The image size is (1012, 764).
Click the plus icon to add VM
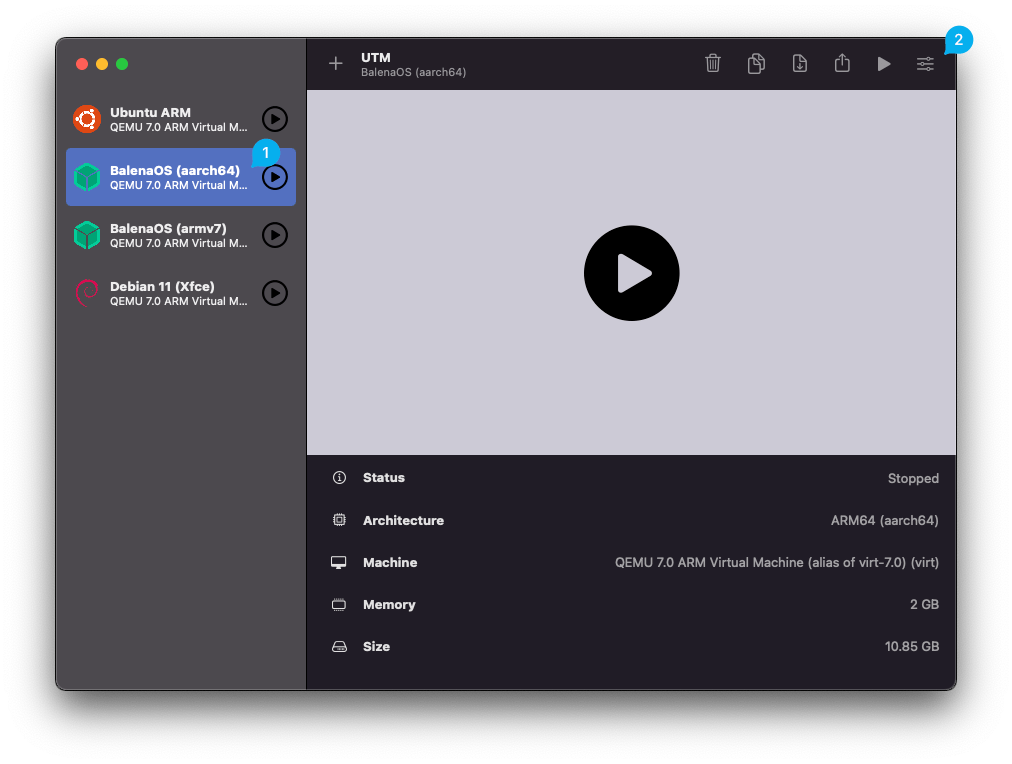point(335,64)
